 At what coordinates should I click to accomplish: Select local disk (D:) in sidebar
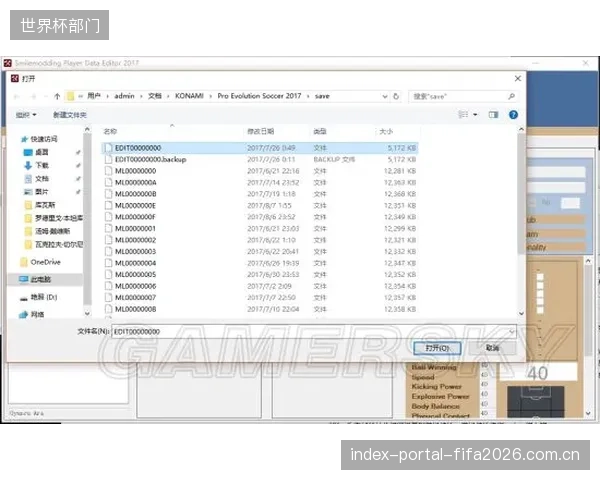click(39, 297)
